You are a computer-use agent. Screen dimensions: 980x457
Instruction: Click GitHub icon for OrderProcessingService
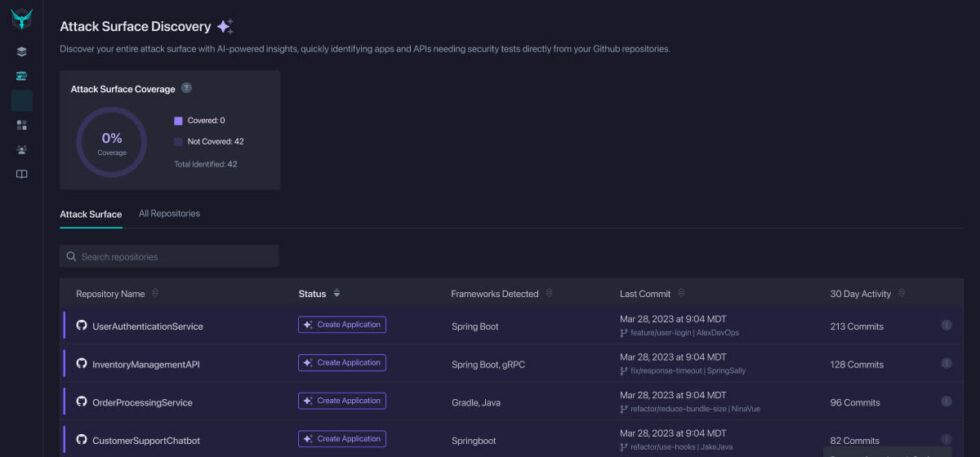coord(81,401)
